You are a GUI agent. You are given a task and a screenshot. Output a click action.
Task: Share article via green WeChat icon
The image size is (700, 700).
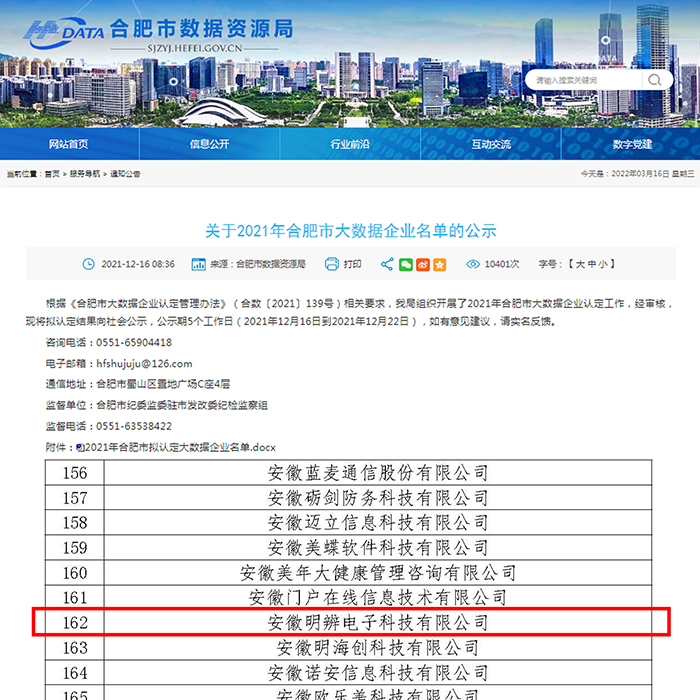(x=406, y=264)
